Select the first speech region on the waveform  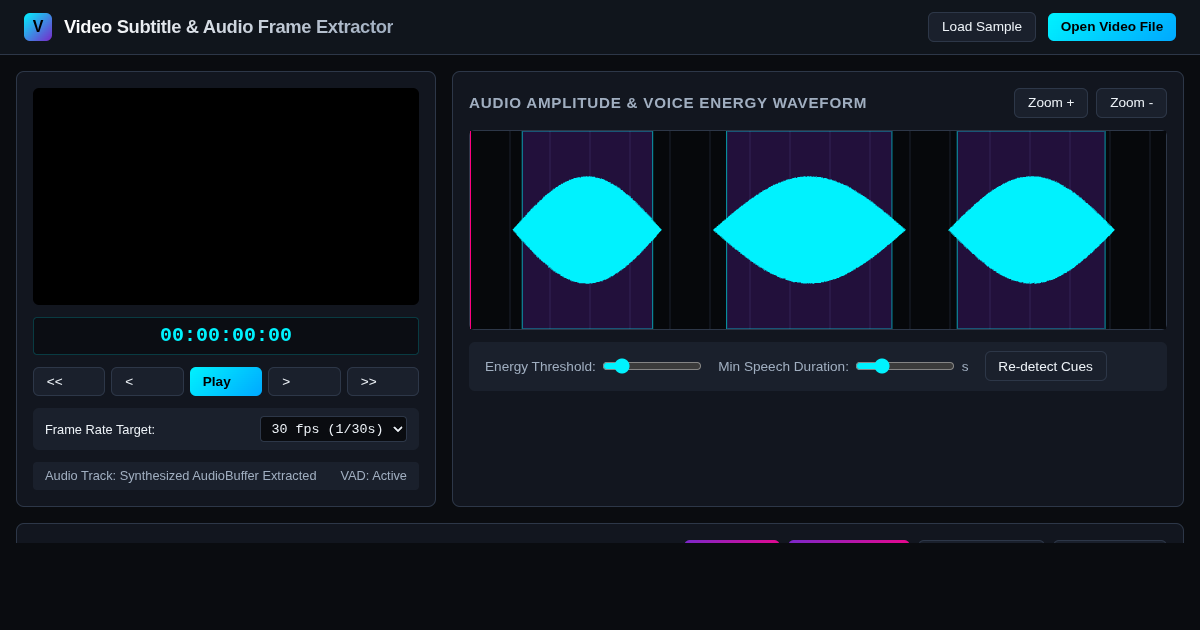587,230
